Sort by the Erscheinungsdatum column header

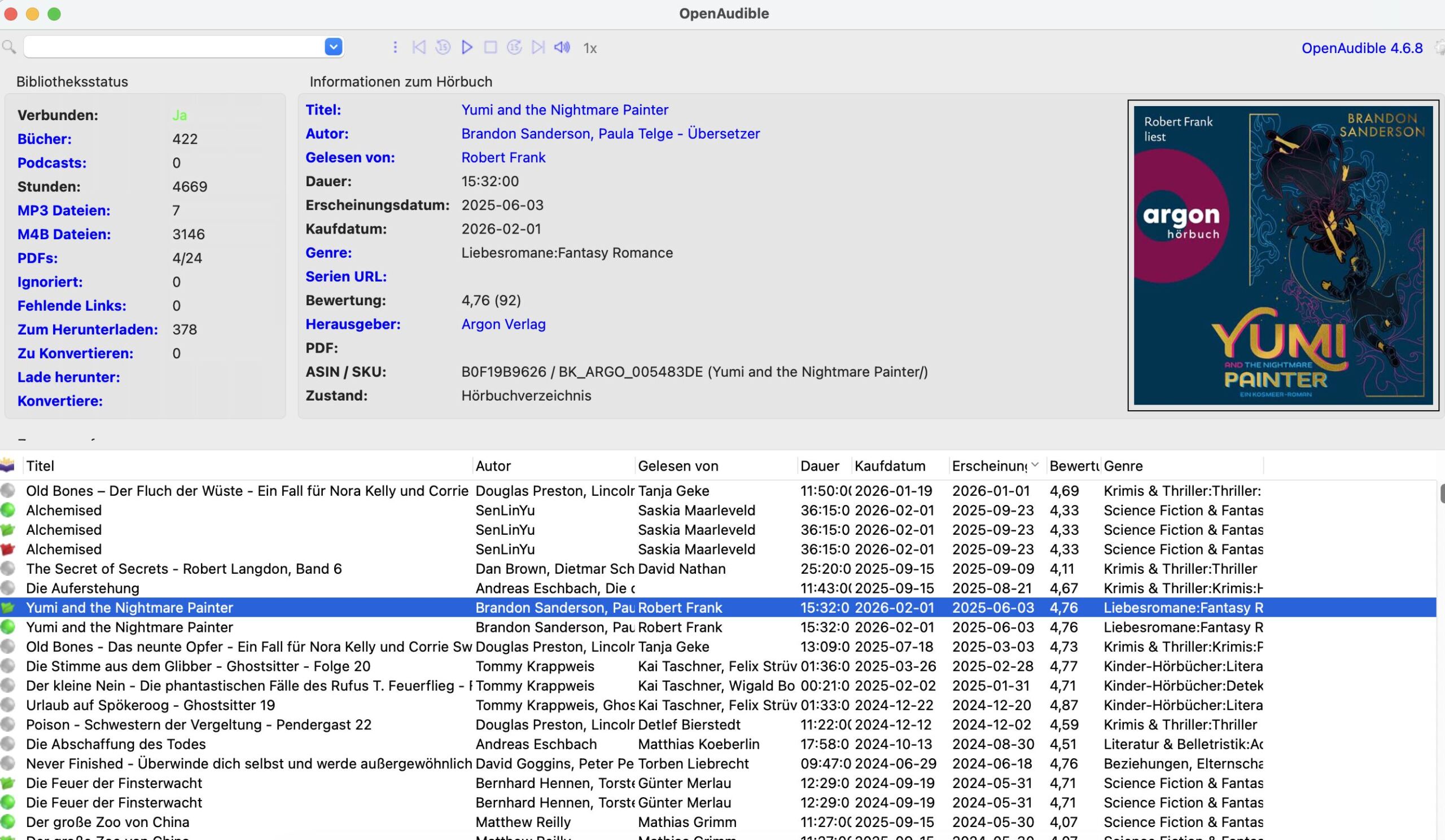(989, 466)
